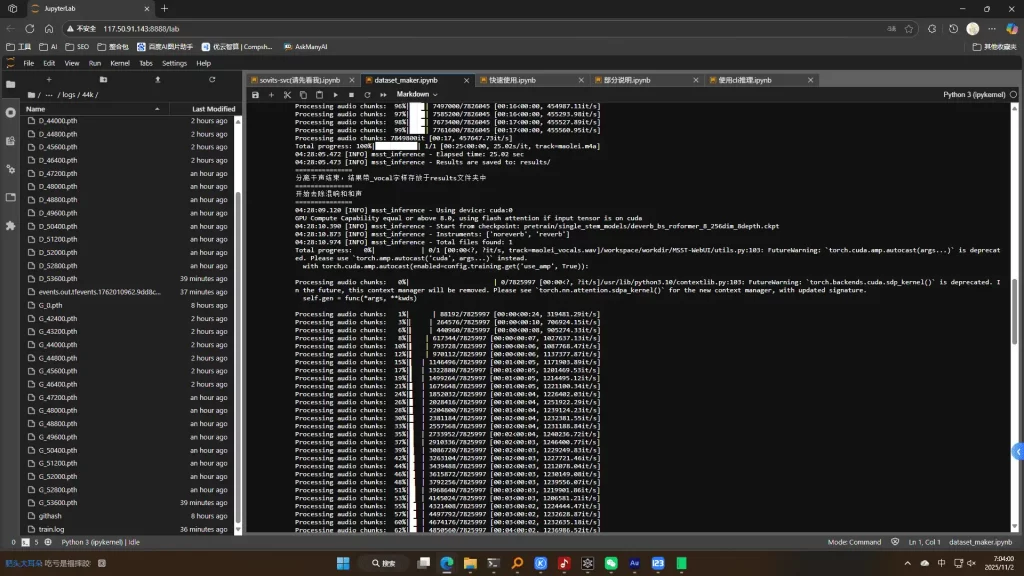Restart the kernel using the restart icon

368,95
